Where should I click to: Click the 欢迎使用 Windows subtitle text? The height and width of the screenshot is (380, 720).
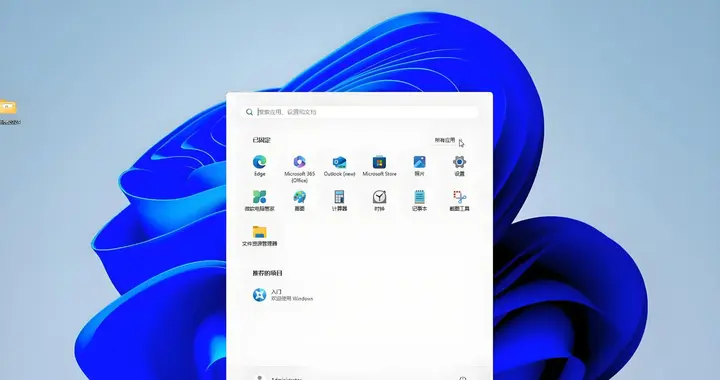click(292, 299)
